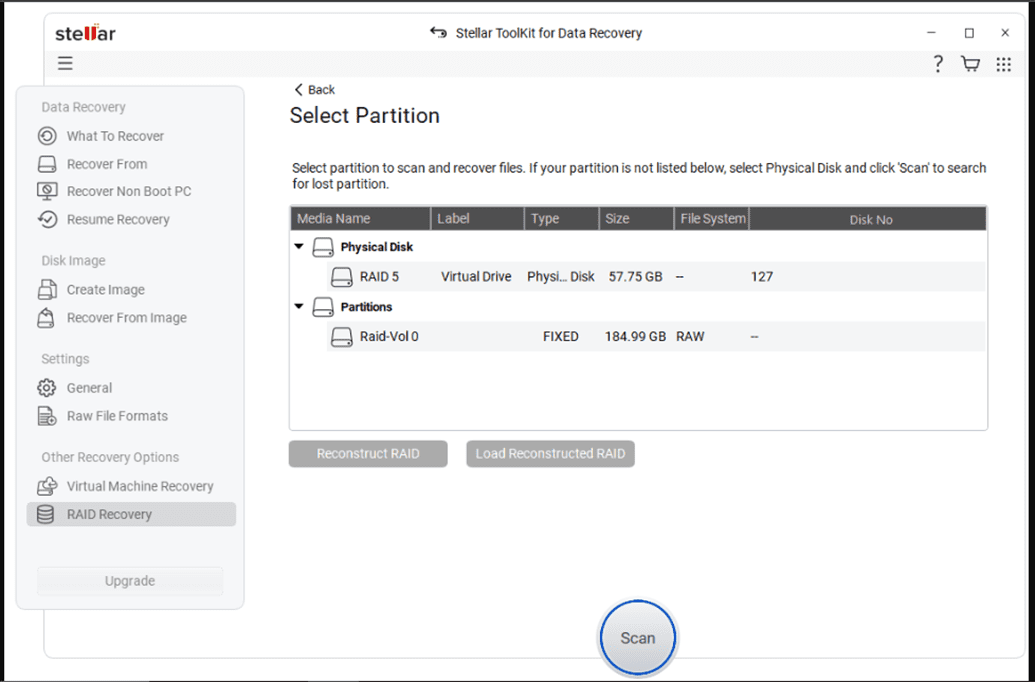Collapse the Partitions tree entry
1035x682 pixels.
tap(298, 306)
